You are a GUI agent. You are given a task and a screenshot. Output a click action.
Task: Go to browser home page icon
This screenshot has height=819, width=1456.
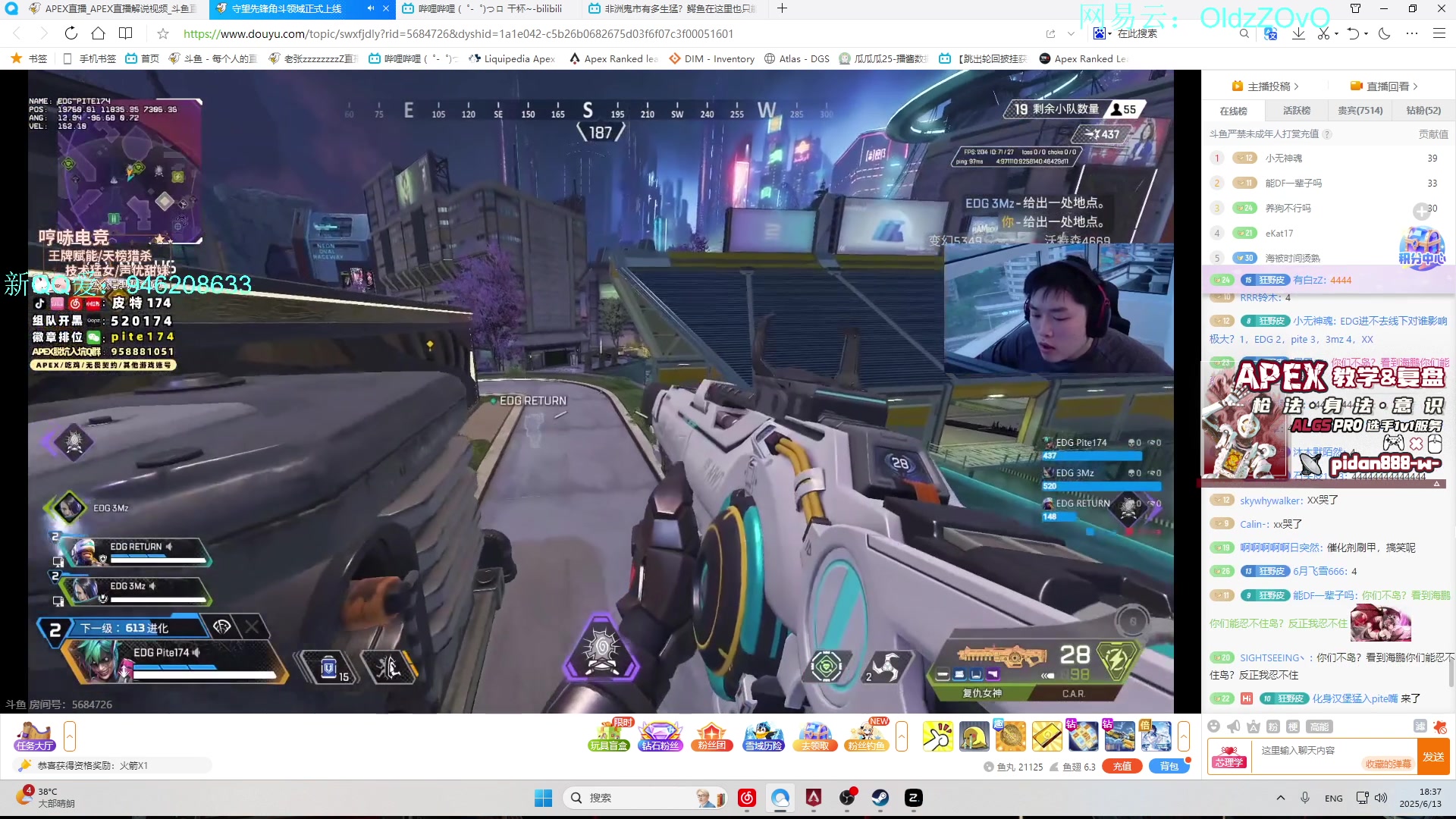point(98,33)
